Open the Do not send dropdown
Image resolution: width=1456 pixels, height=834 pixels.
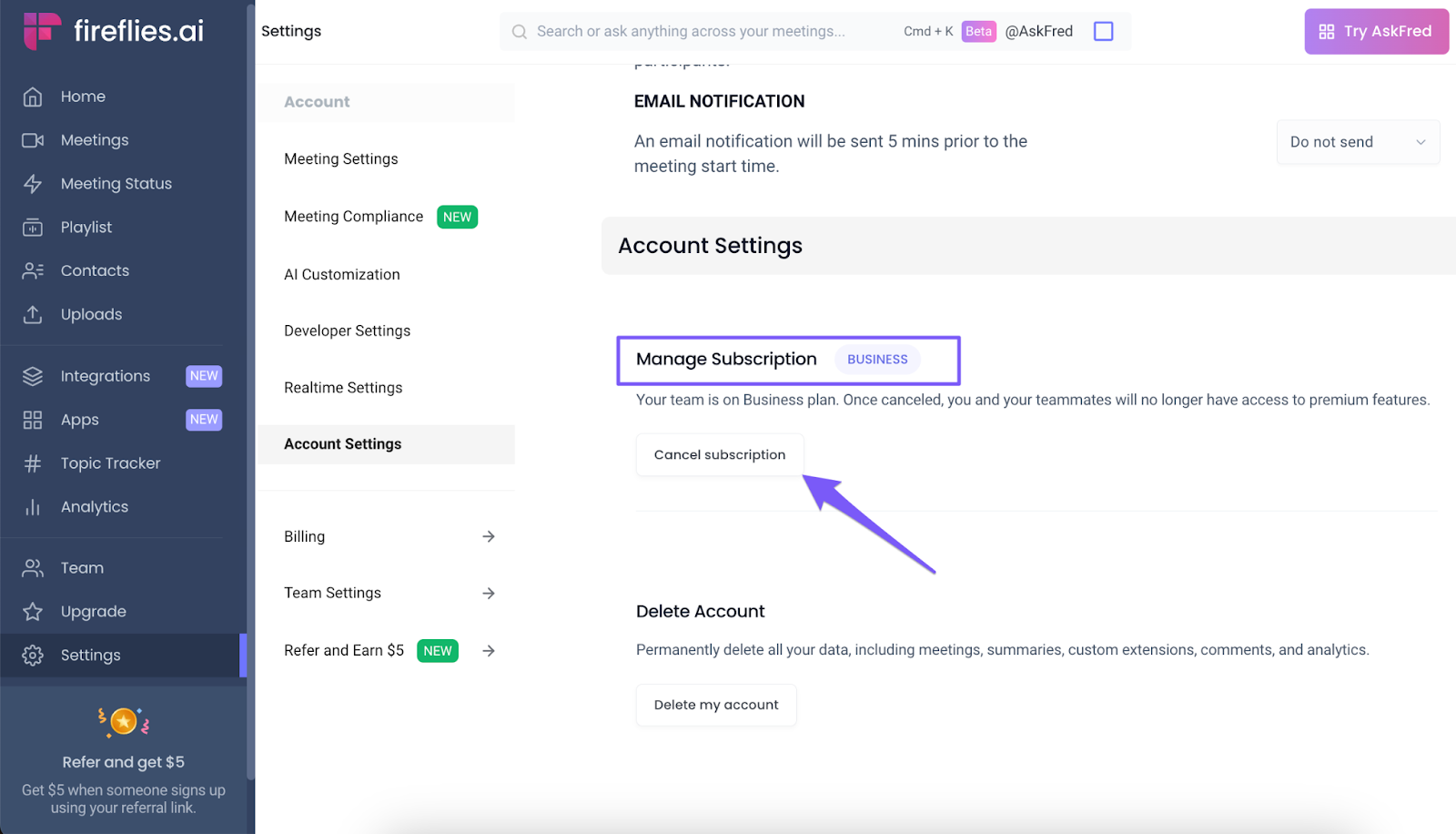click(x=1358, y=142)
